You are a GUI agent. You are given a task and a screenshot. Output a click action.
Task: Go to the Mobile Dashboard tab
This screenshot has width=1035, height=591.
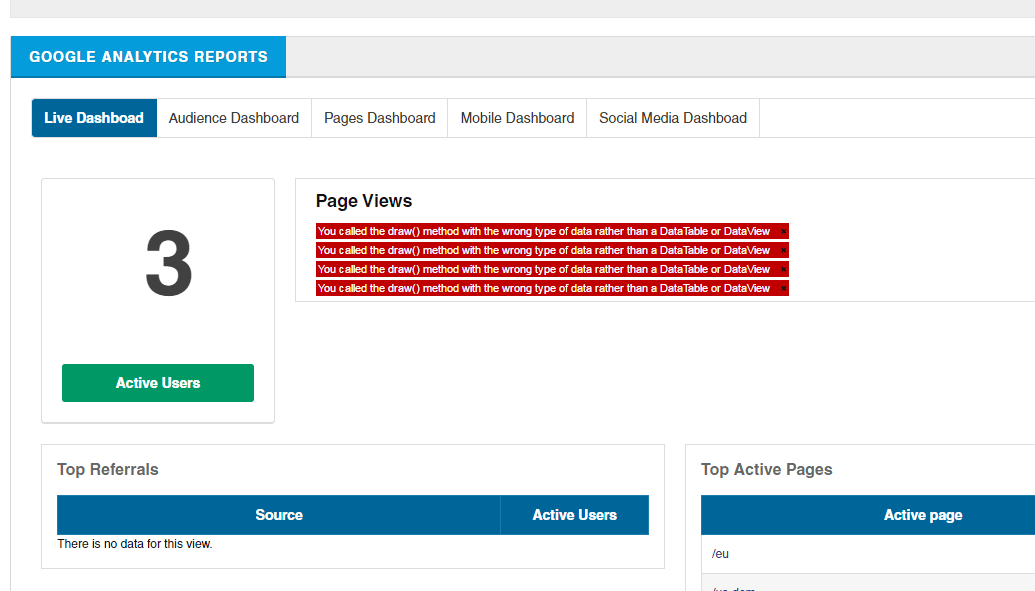(517, 118)
